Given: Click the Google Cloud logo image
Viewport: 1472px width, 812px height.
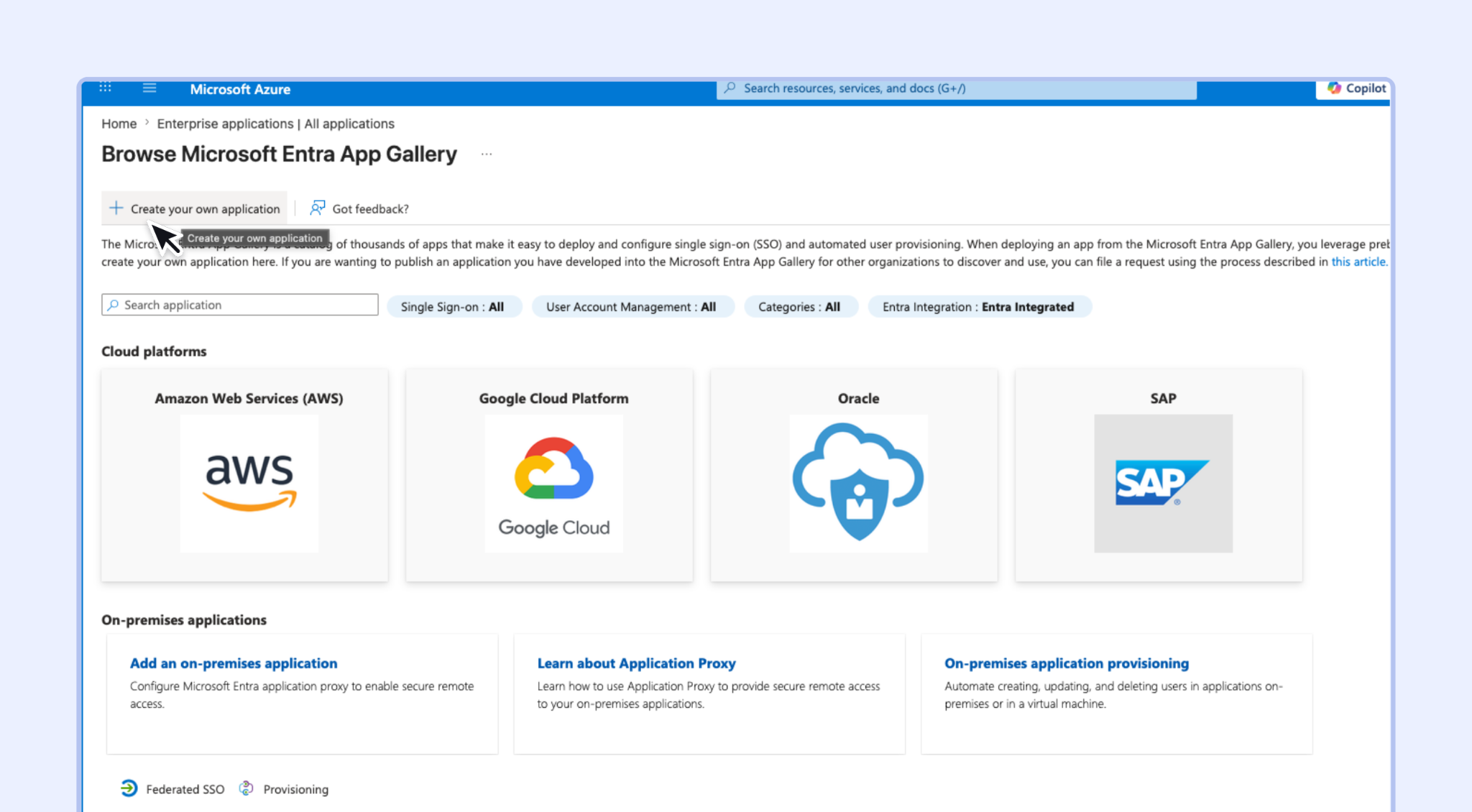Looking at the screenshot, I should (x=554, y=483).
